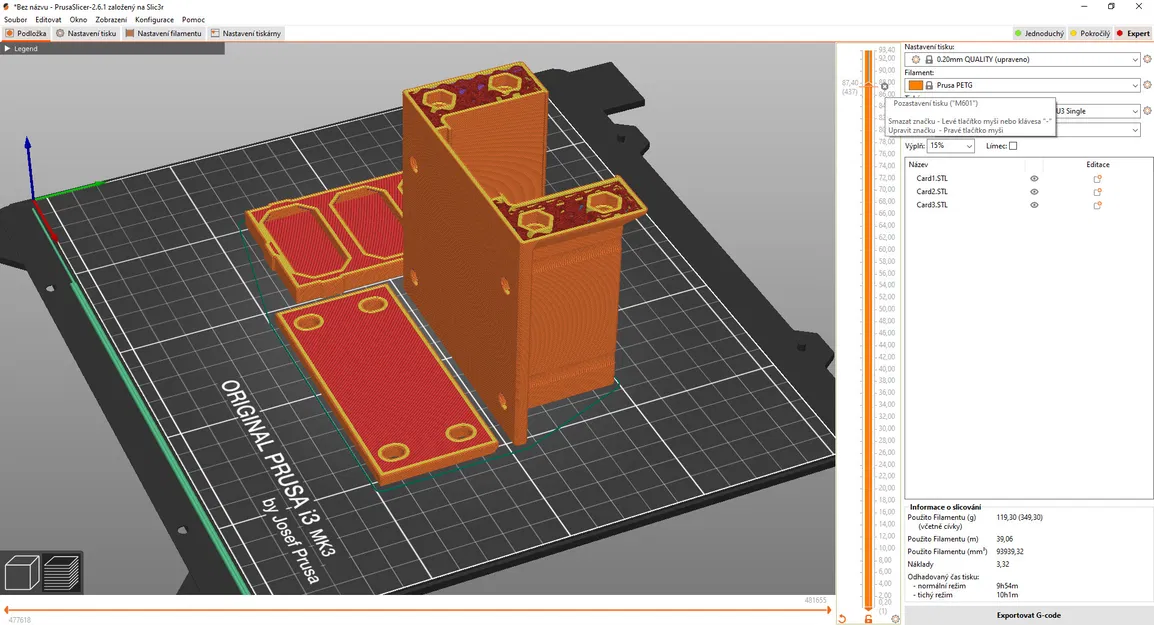
Task: Open the printer preset dropdown
Action: tap(1134, 111)
